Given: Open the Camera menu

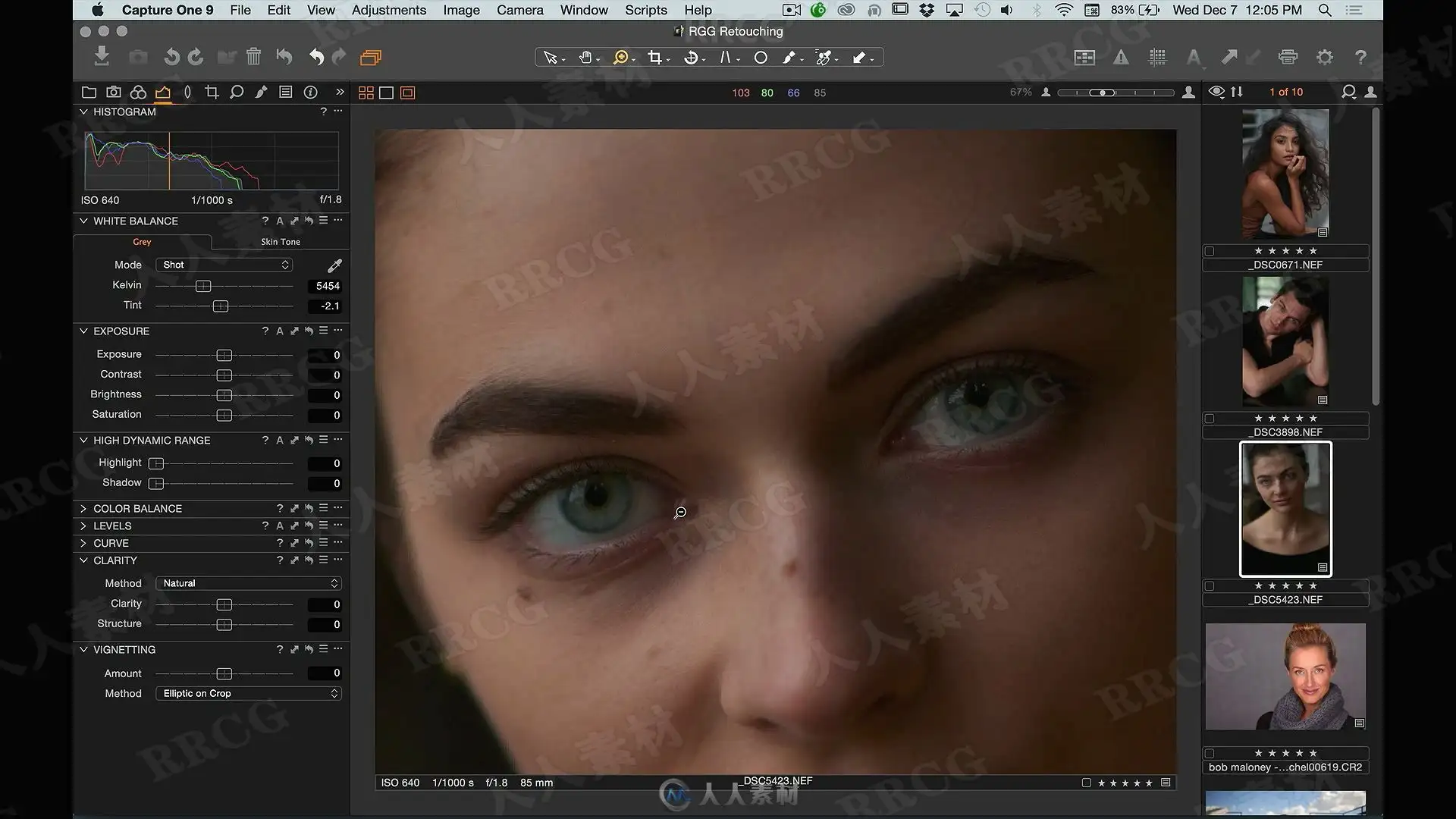Looking at the screenshot, I should coord(520,10).
